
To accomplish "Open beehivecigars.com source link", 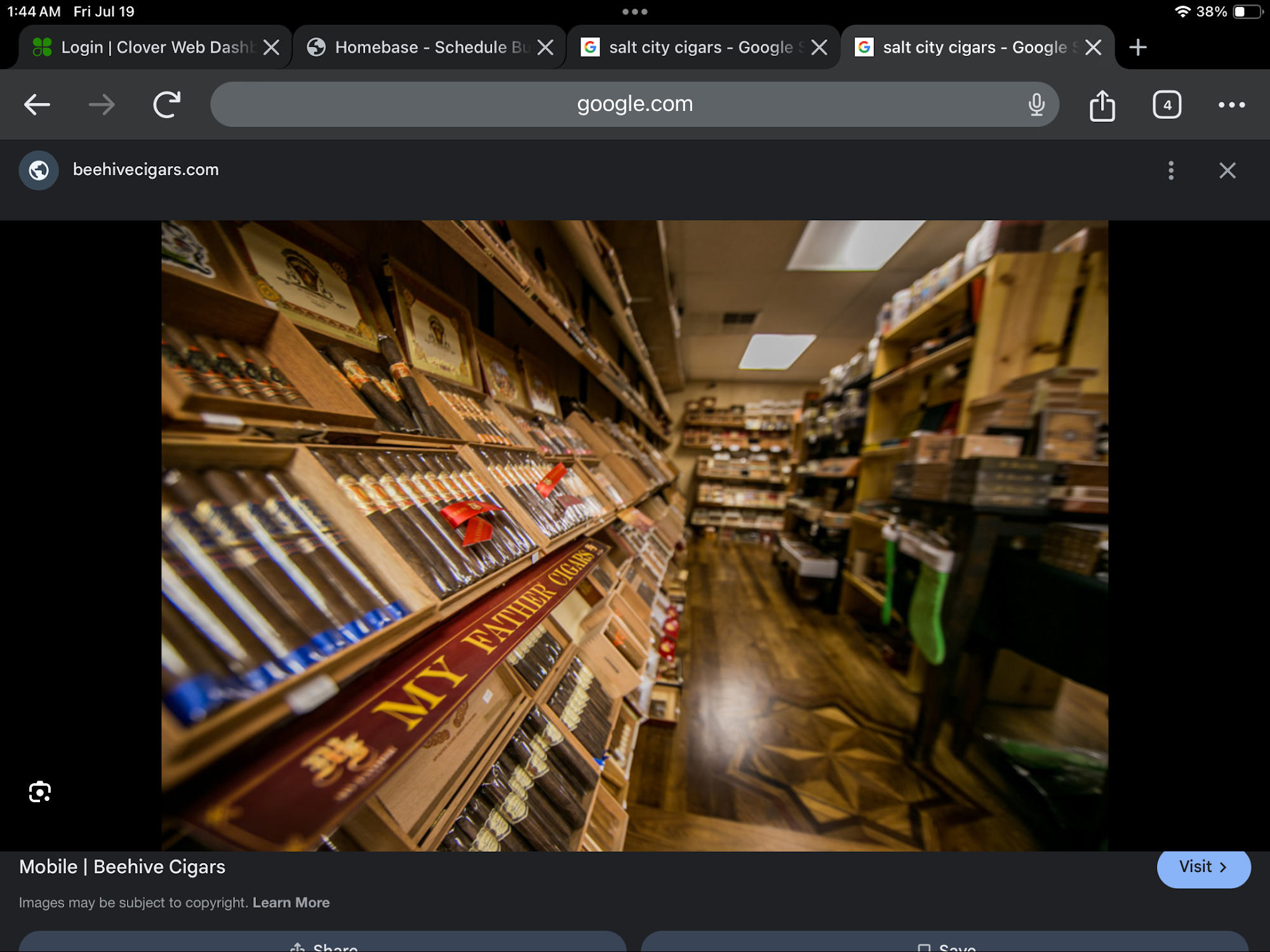I will pos(146,169).
